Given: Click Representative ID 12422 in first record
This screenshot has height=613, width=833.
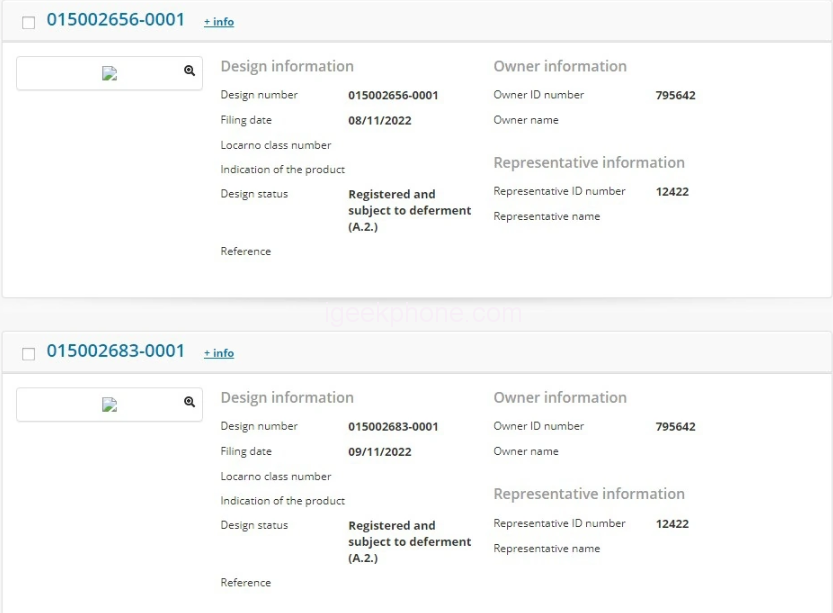Looking at the screenshot, I should 672,192.
